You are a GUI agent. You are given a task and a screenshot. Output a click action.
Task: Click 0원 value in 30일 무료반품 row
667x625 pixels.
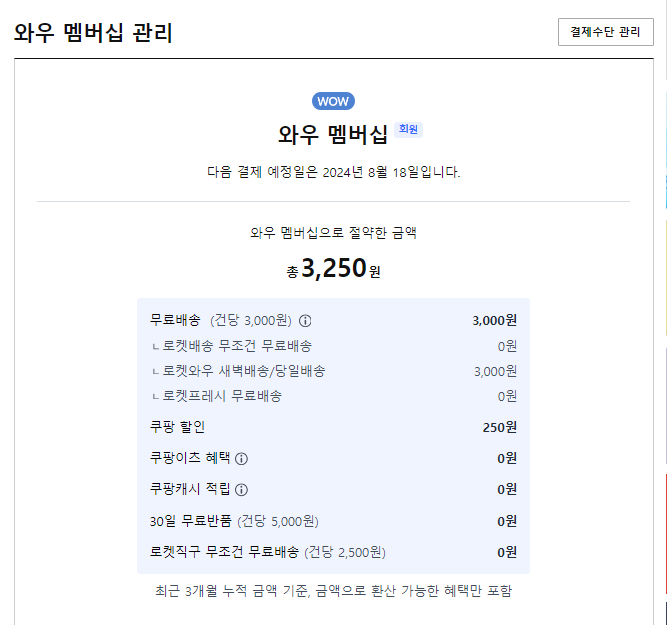pos(507,521)
